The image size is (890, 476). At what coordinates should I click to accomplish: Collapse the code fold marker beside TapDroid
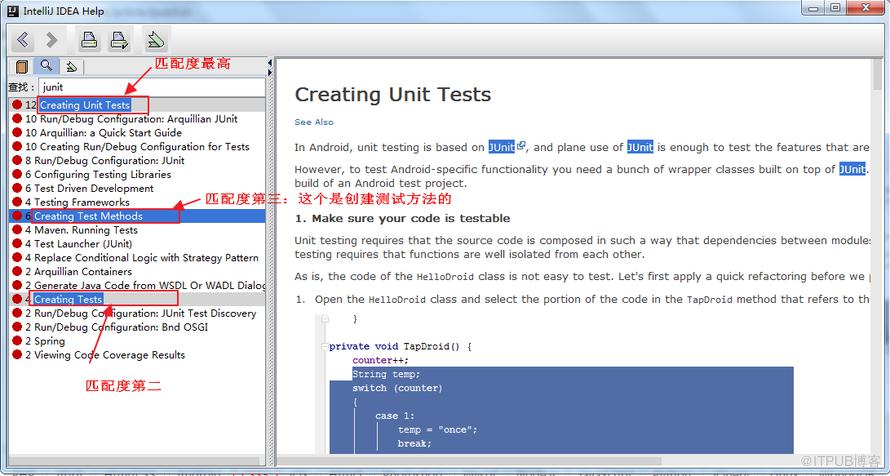(x=324, y=346)
